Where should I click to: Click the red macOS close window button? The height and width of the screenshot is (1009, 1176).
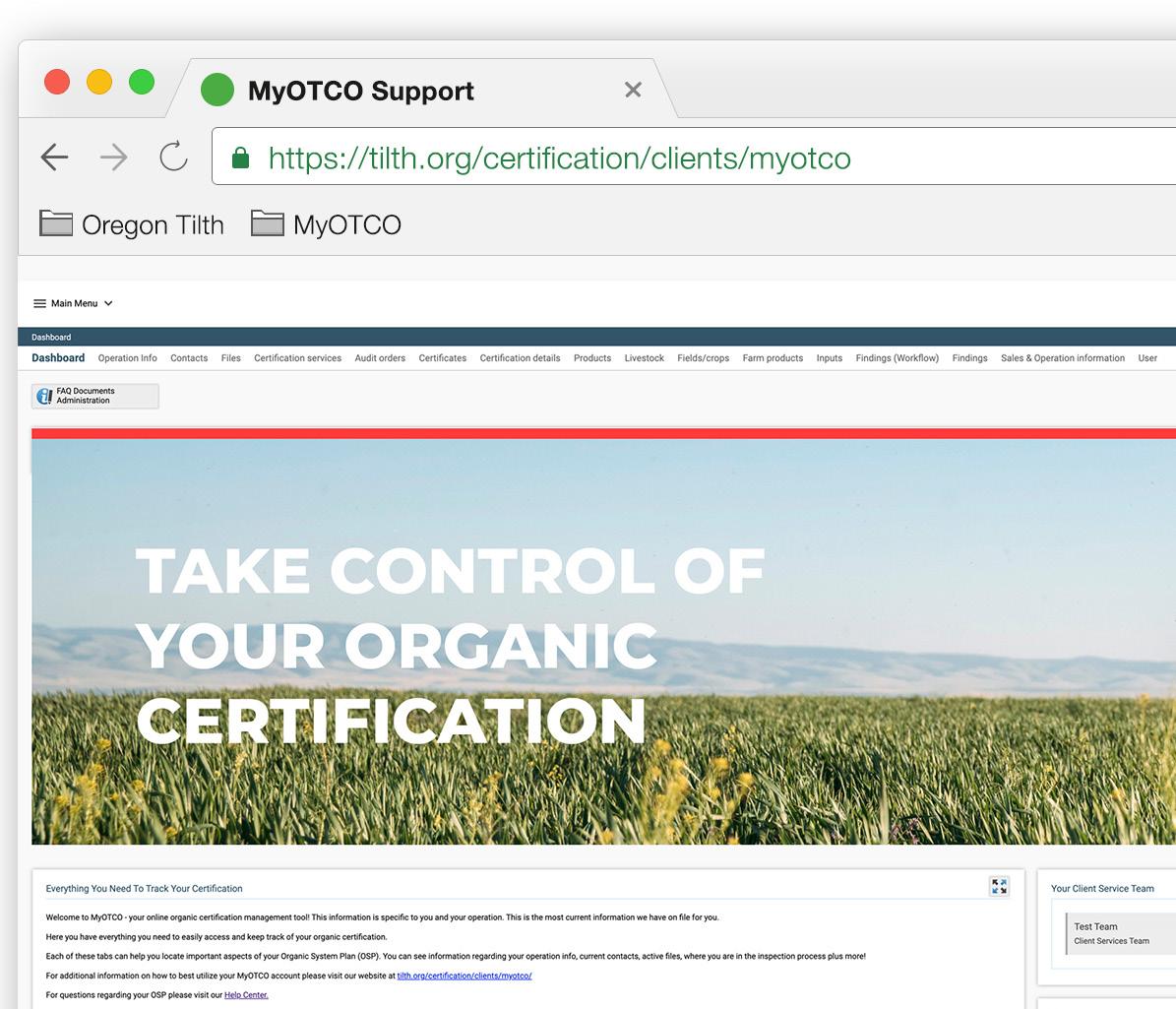click(57, 81)
